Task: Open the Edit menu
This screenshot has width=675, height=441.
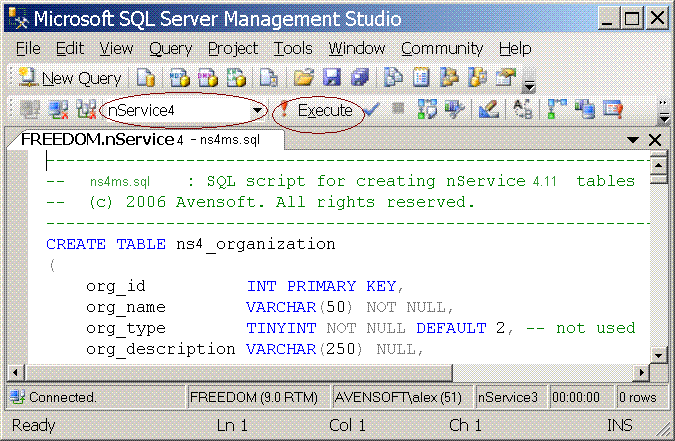Action: pyautogui.click(x=70, y=48)
